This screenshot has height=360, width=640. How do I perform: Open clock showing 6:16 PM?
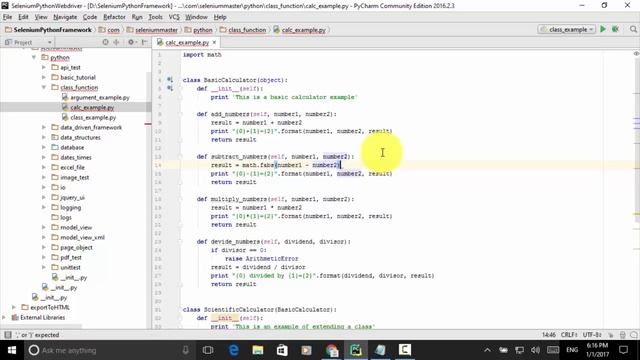pyautogui.click(x=597, y=350)
